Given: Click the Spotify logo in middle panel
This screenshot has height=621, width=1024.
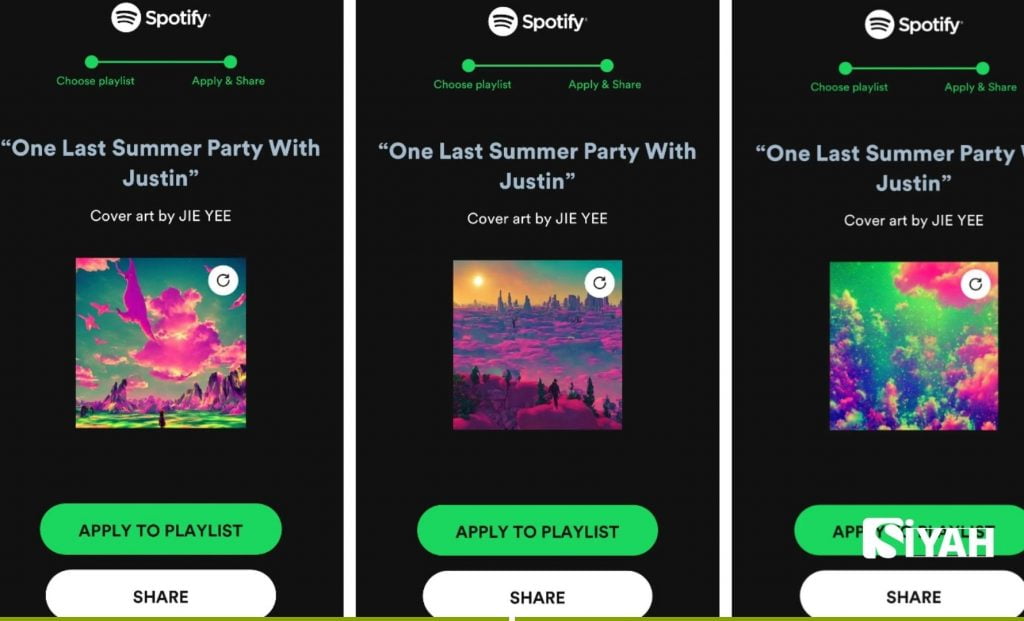Looking at the screenshot, I should [x=537, y=22].
